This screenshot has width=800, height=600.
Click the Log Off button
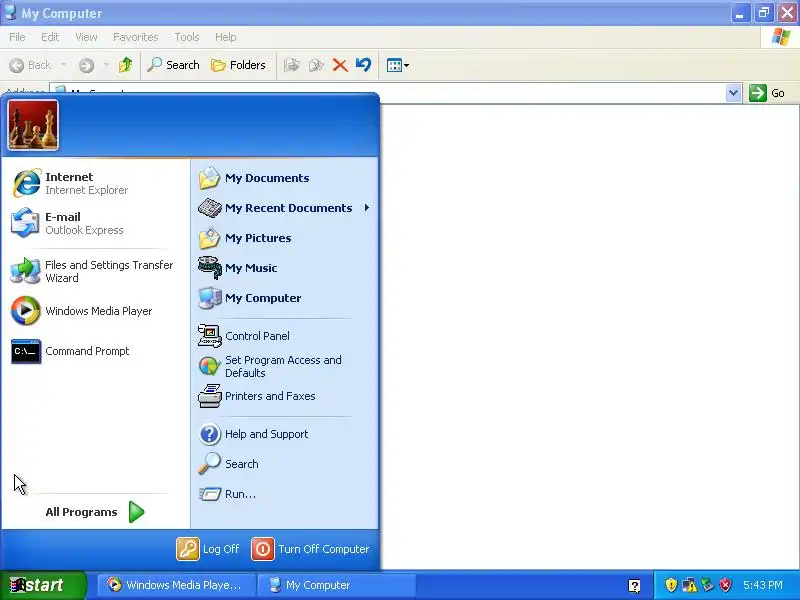click(208, 549)
